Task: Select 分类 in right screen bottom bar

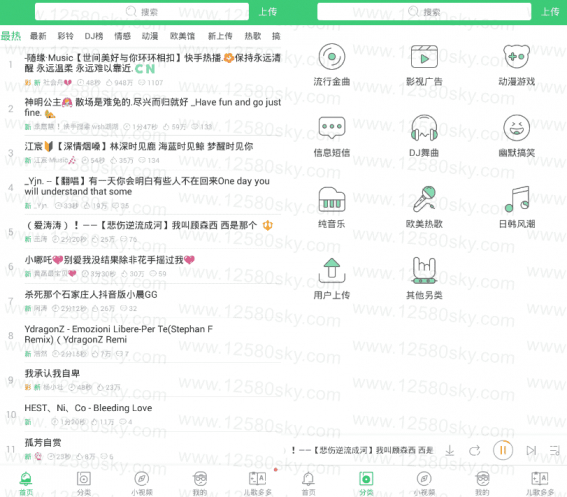Action: [x=366, y=484]
